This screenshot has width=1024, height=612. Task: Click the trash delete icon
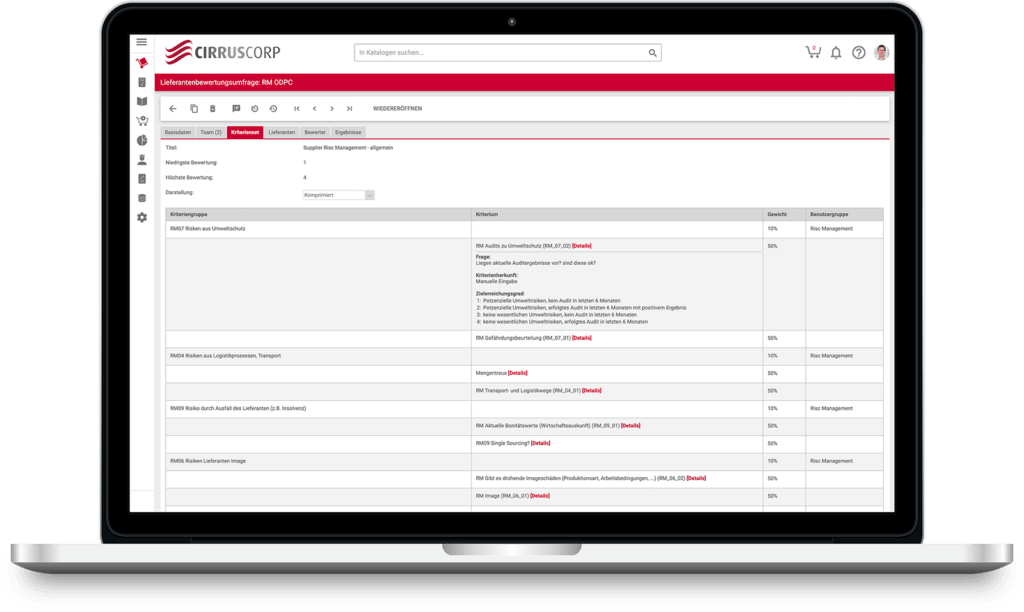[212, 108]
